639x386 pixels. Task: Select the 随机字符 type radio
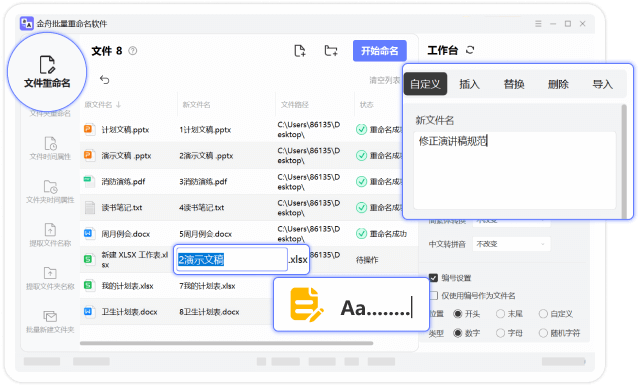point(543,333)
